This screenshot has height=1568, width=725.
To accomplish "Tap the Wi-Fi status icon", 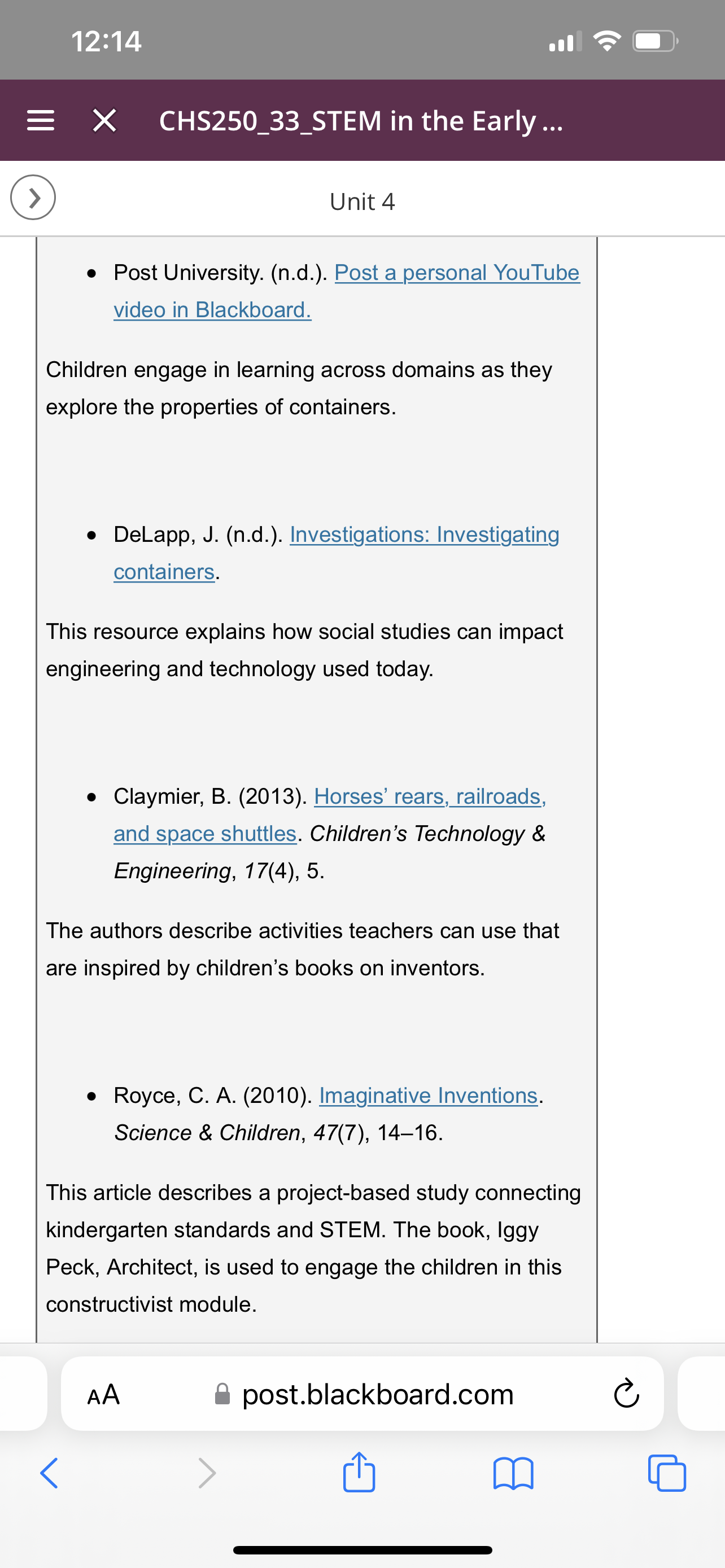I will coord(607,41).
